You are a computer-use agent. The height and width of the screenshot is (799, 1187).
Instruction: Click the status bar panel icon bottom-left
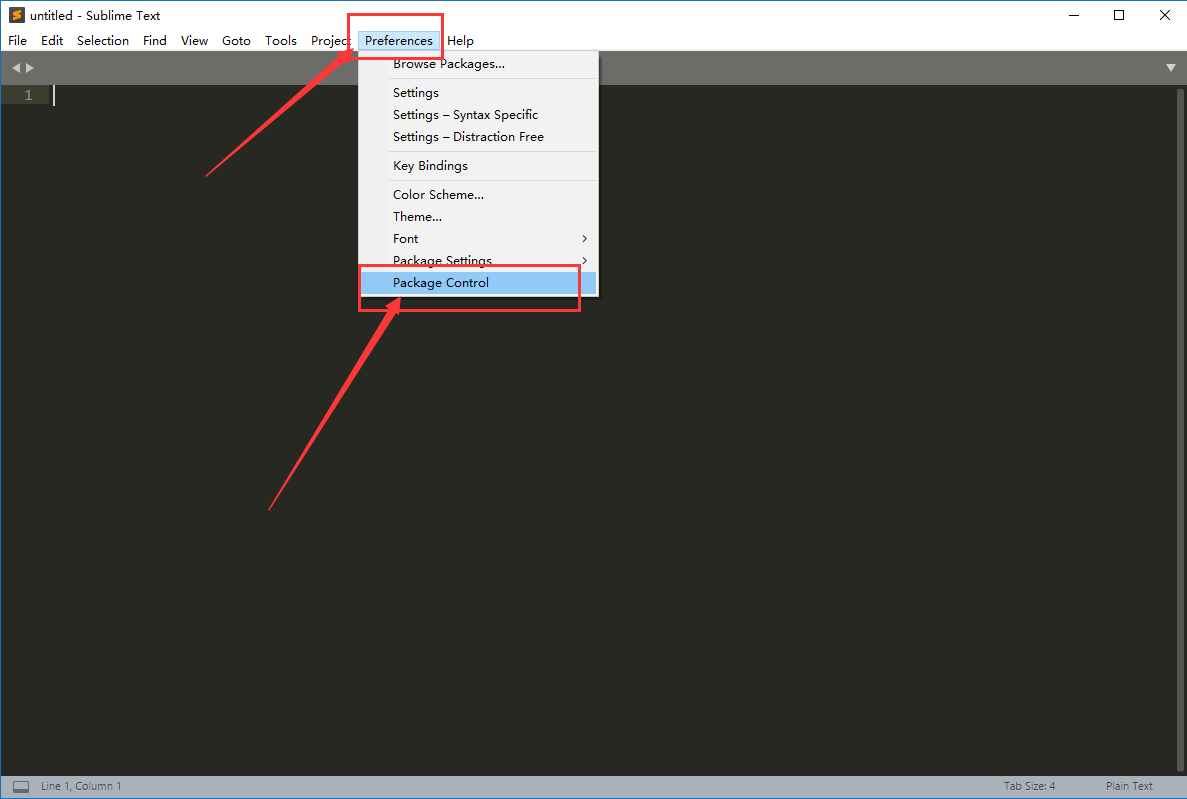(x=20, y=785)
